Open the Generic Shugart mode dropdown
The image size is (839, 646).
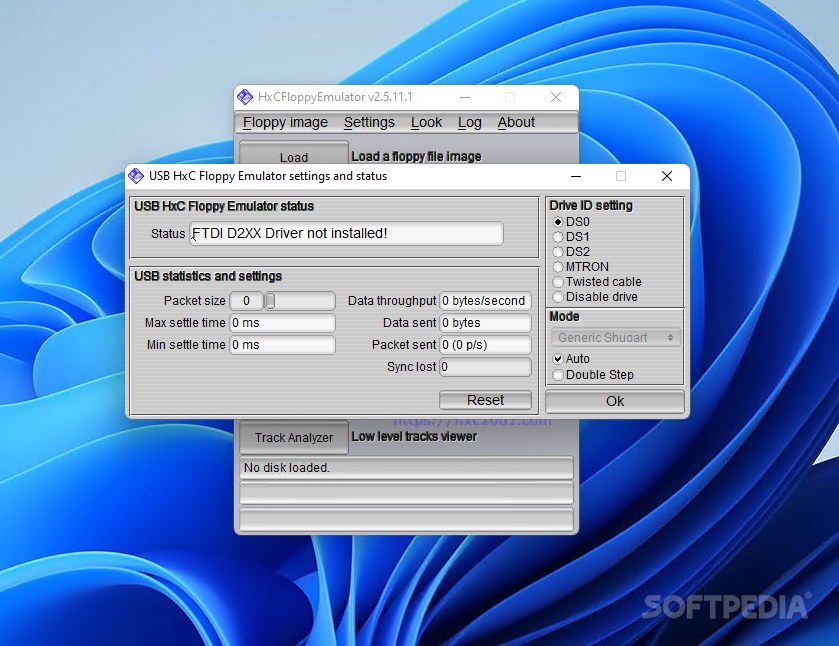coord(615,338)
